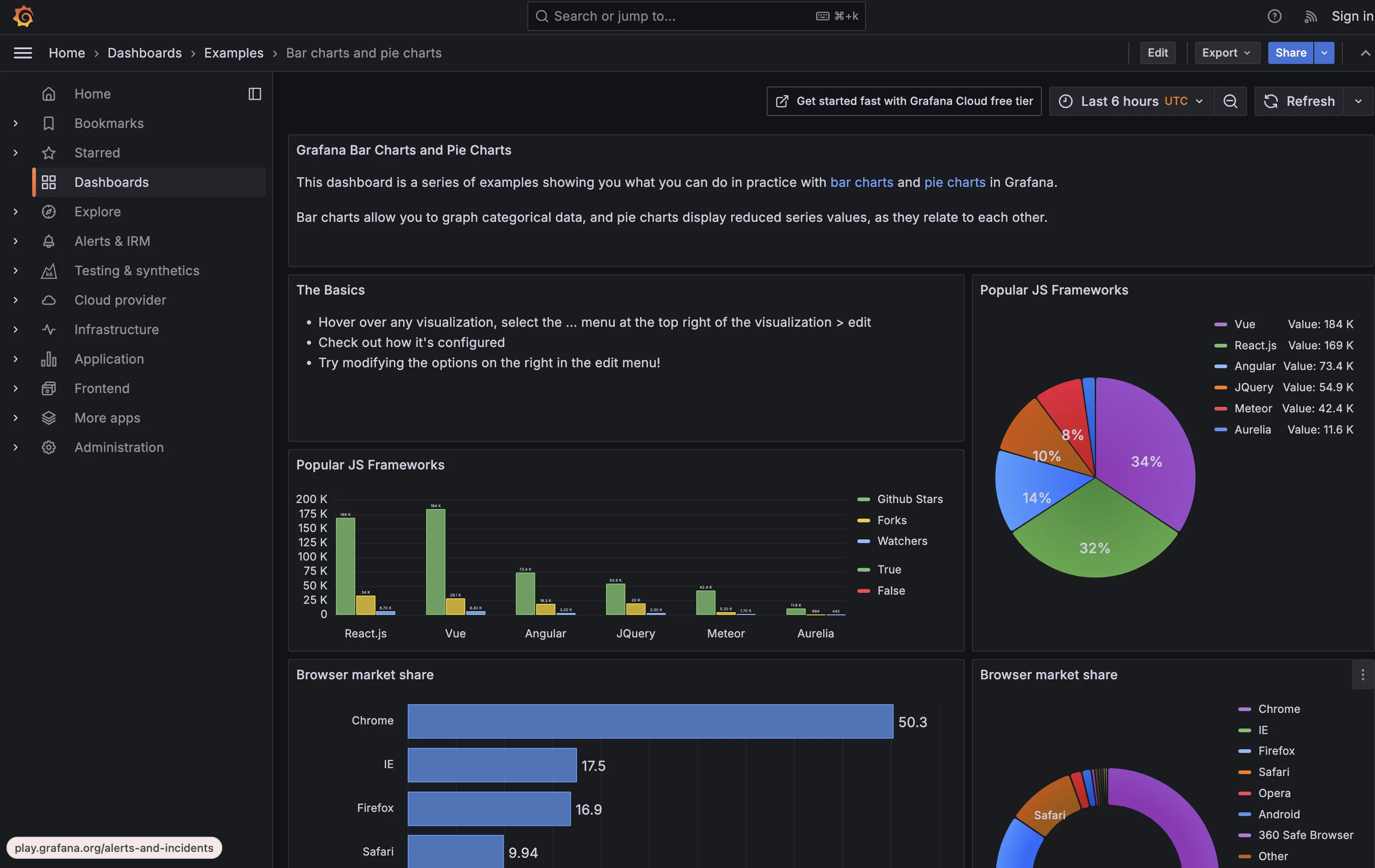Click the Infrastructure pulse icon
The height and width of the screenshot is (868, 1375).
48,330
